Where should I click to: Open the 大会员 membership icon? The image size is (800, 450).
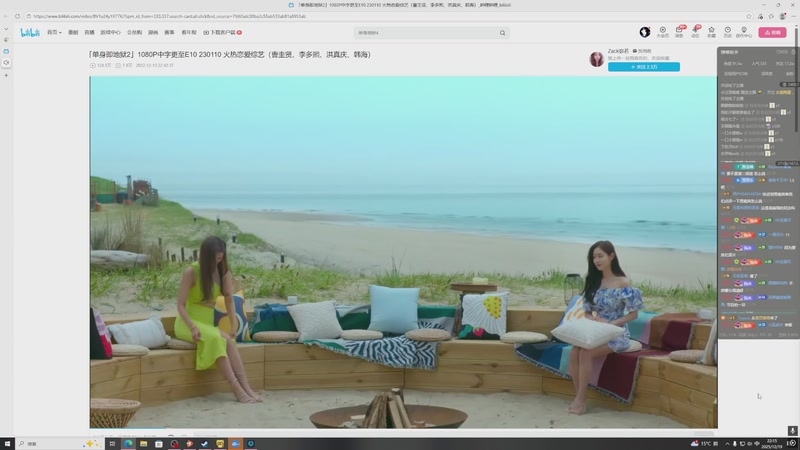point(662,32)
